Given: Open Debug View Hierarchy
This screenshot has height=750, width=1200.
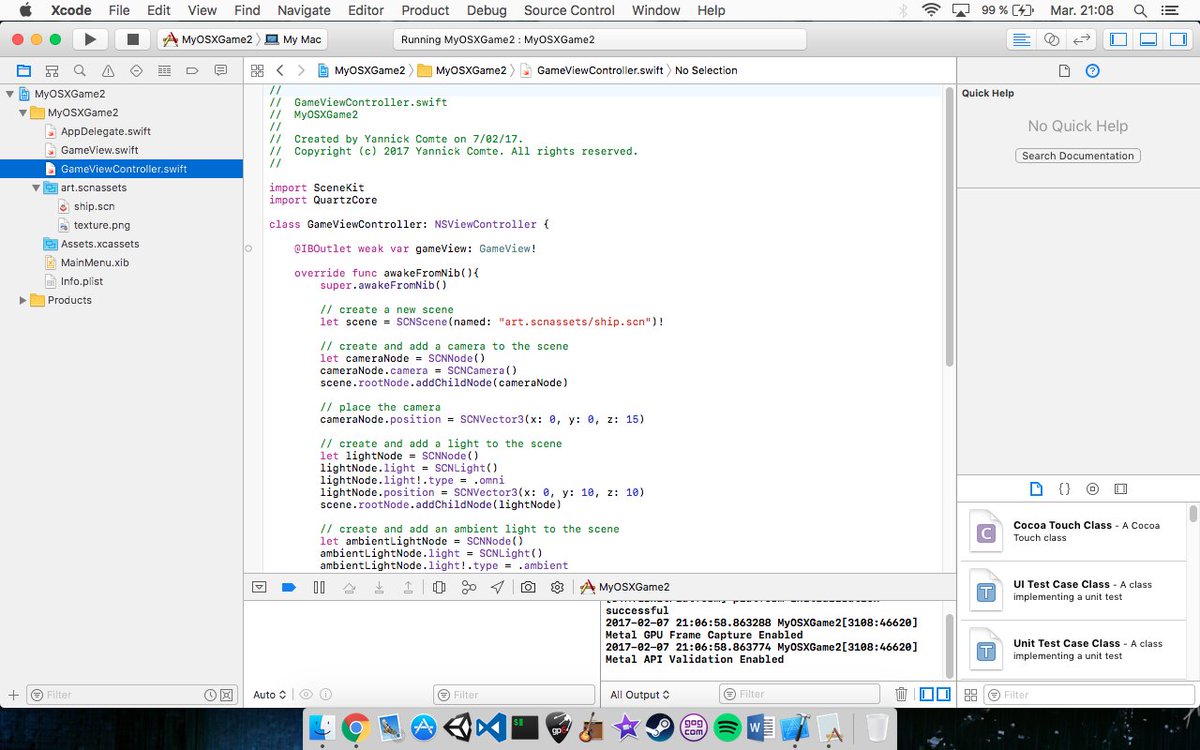Looking at the screenshot, I should tap(439, 587).
